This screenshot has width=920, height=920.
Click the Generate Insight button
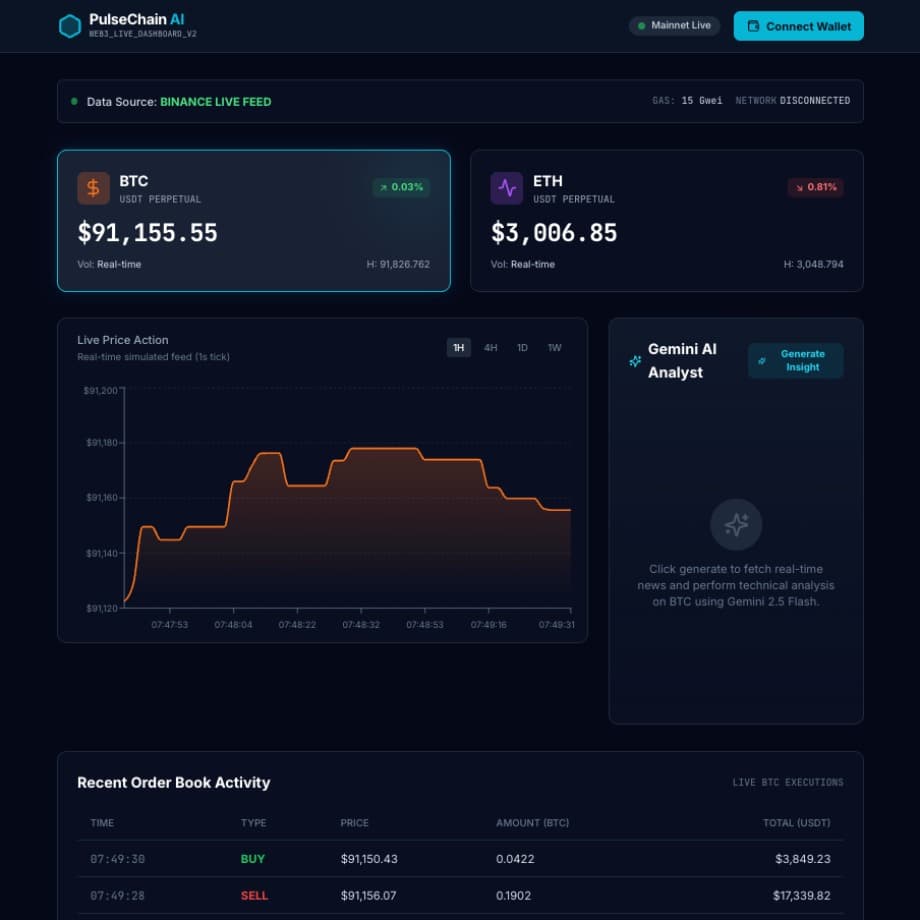[x=795, y=361]
